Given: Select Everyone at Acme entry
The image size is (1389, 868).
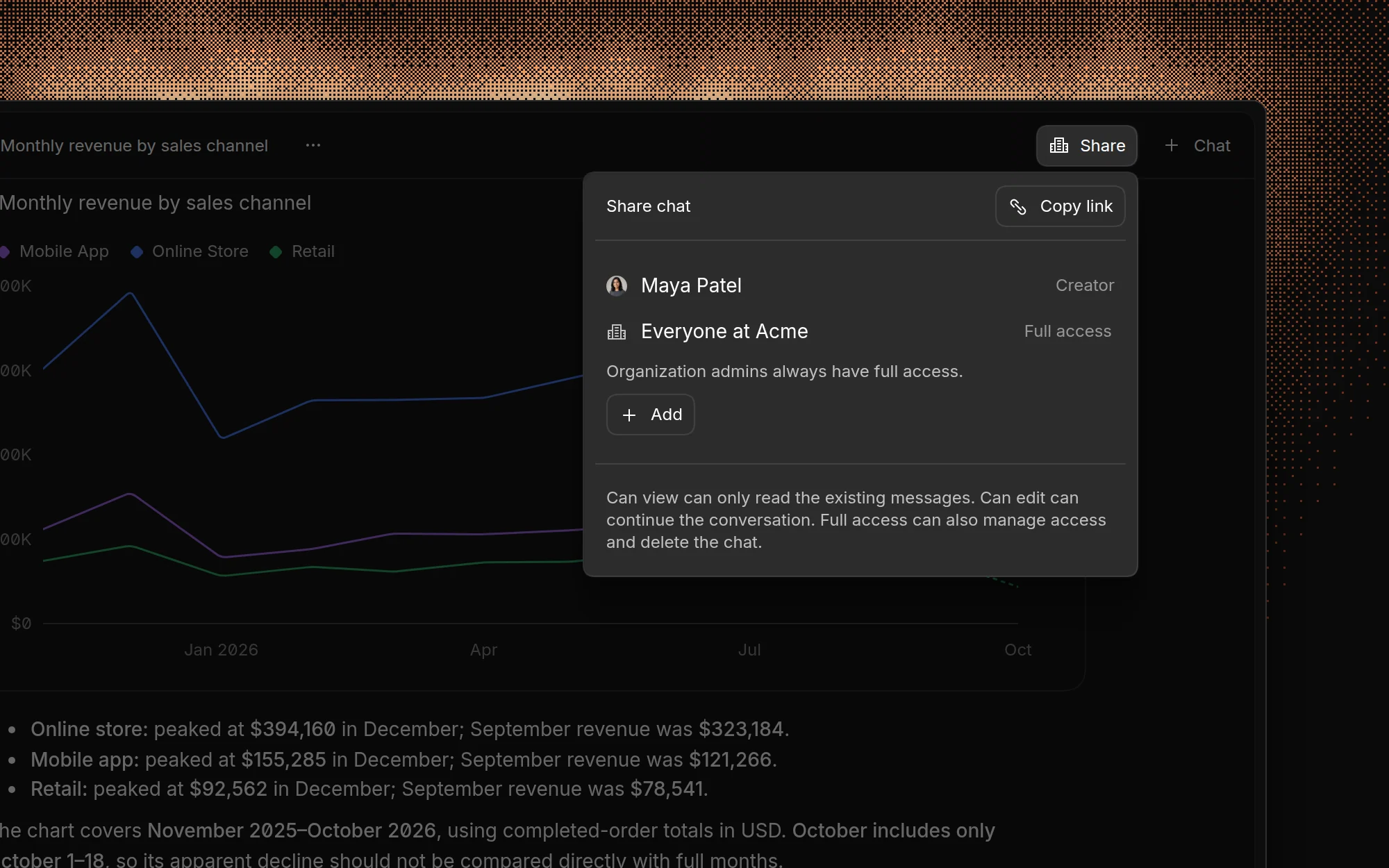Looking at the screenshot, I should (860, 331).
